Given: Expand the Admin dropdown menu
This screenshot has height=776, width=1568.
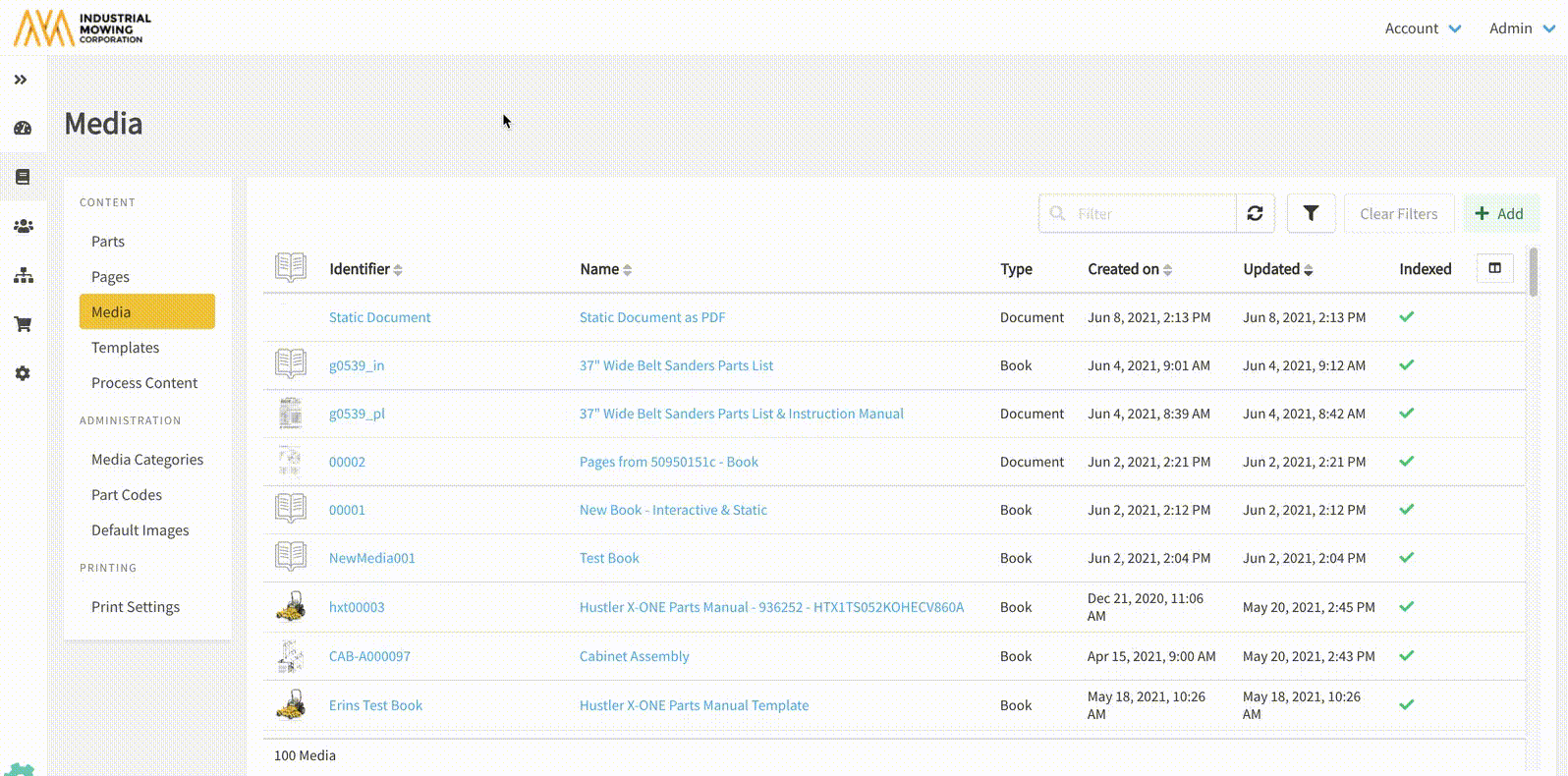Looking at the screenshot, I should point(1521,28).
